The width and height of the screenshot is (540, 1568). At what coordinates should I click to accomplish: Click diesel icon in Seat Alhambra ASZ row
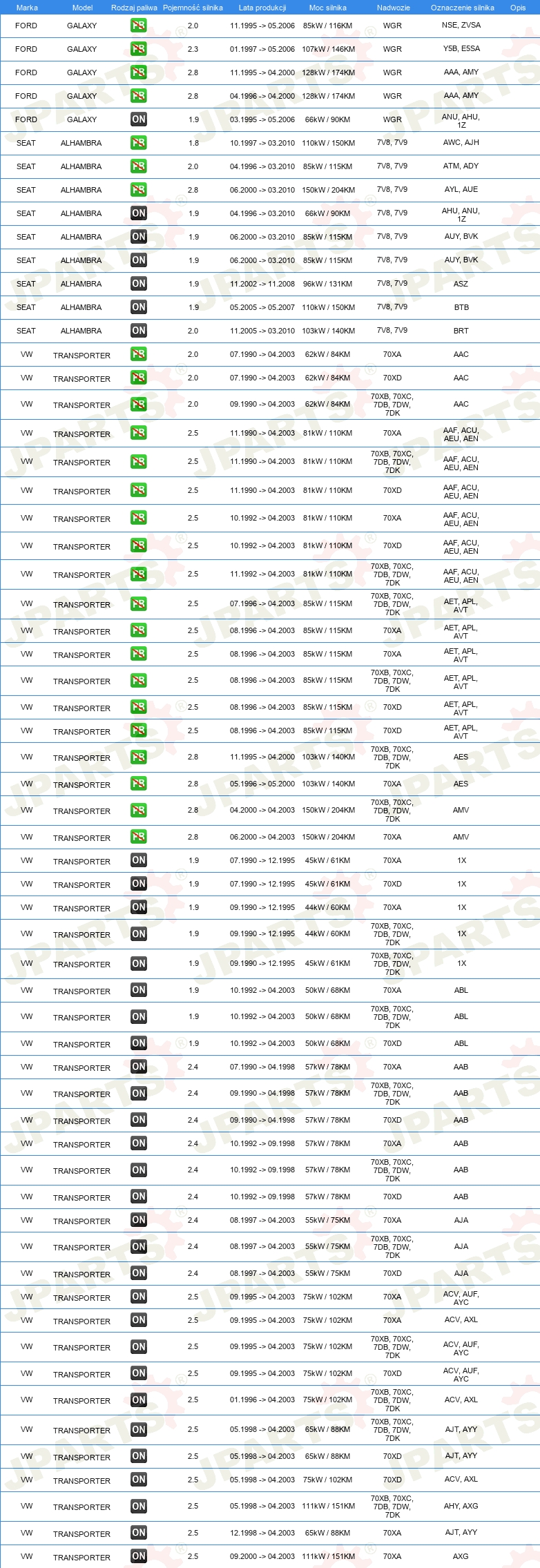click(138, 284)
